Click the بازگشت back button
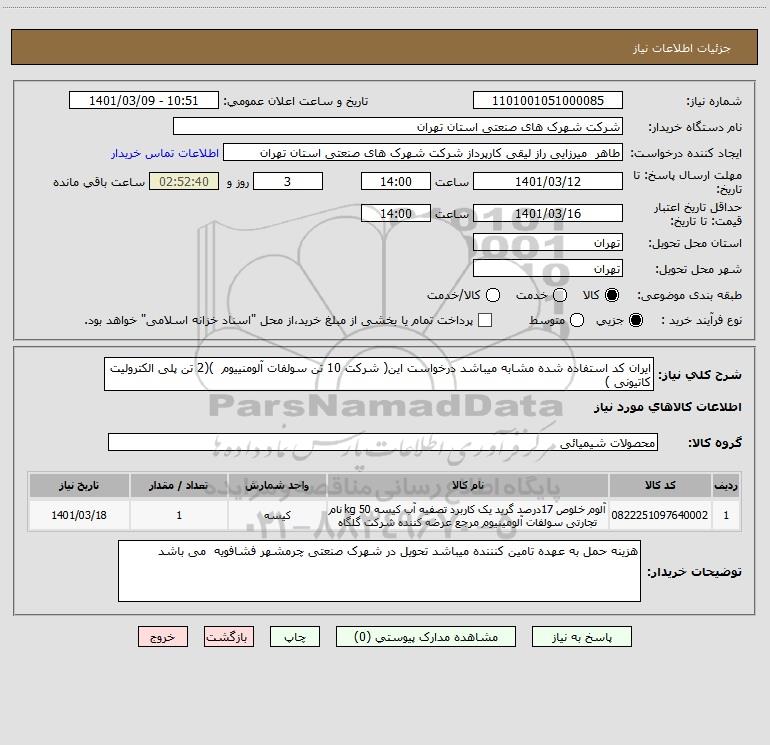The width and height of the screenshot is (770, 745). [x=229, y=637]
